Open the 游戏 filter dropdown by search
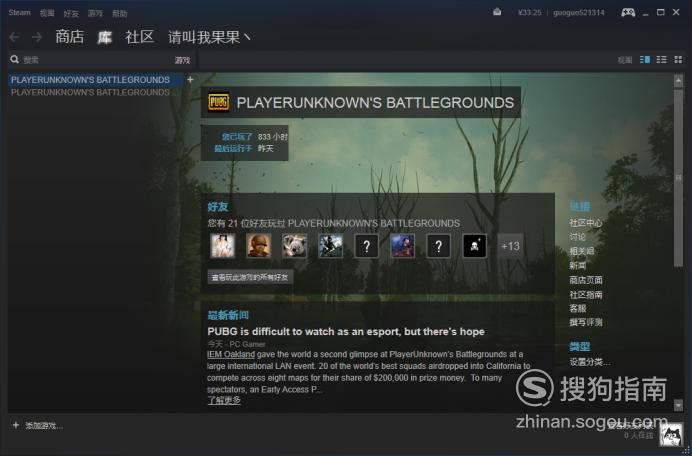 click(x=182, y=60)
